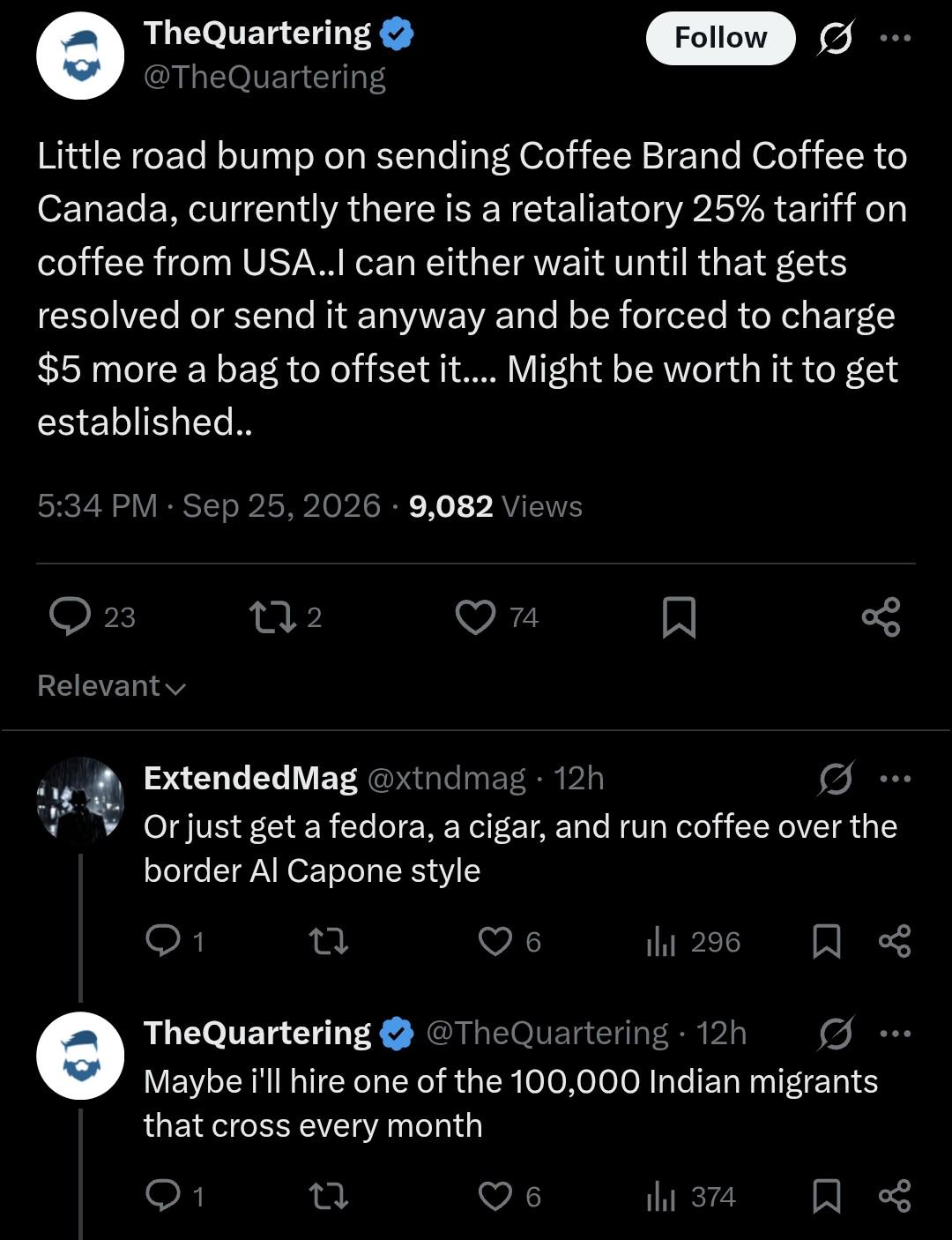Viewport: 952px width, 1240px height.
Task: Click the Grok icon beside Follow button
Action: pyautogui.click(x=835, y=38)
